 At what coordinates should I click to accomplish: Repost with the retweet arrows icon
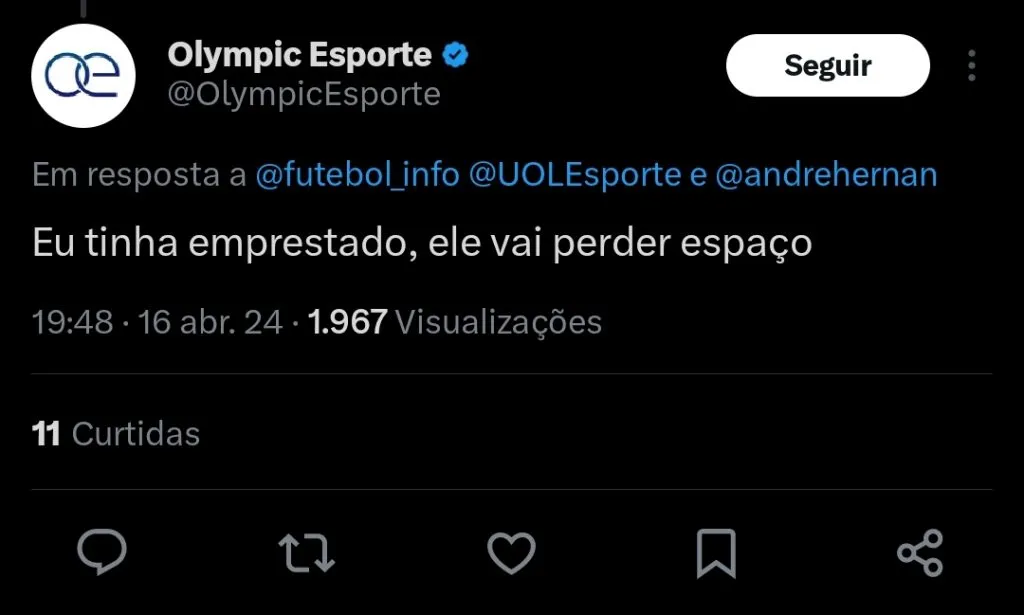pos(306,553)
